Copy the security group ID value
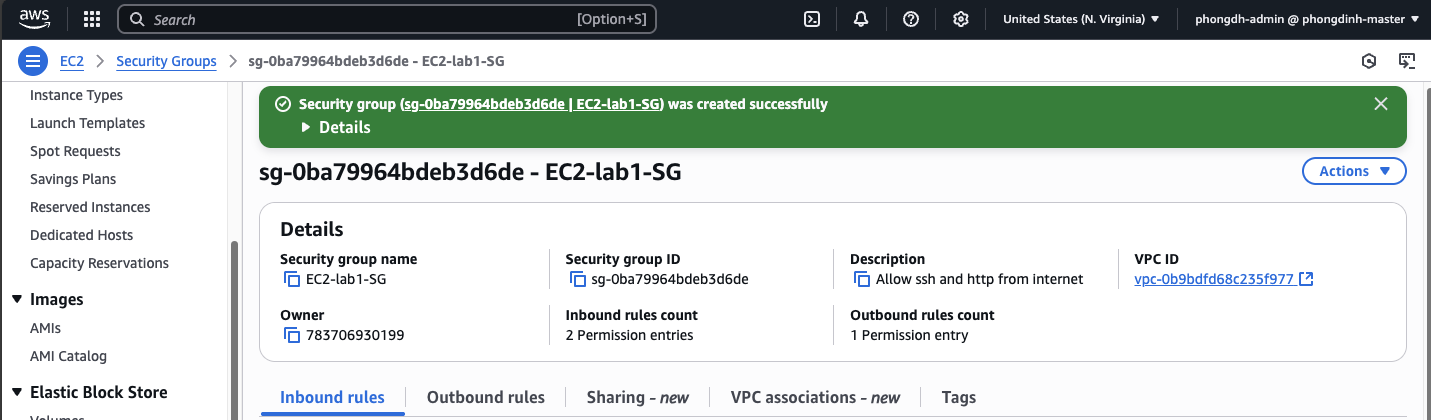 point(577,279)
